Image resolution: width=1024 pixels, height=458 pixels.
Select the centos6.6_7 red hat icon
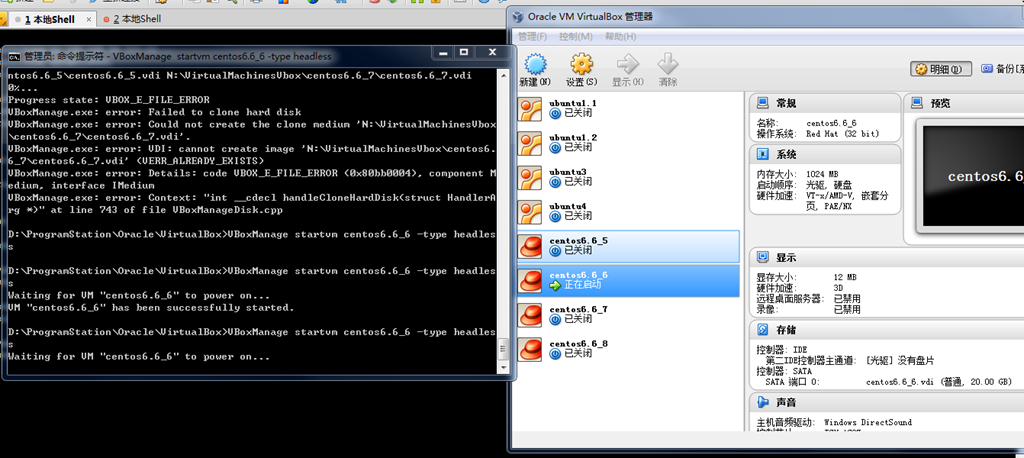(530, 315)
